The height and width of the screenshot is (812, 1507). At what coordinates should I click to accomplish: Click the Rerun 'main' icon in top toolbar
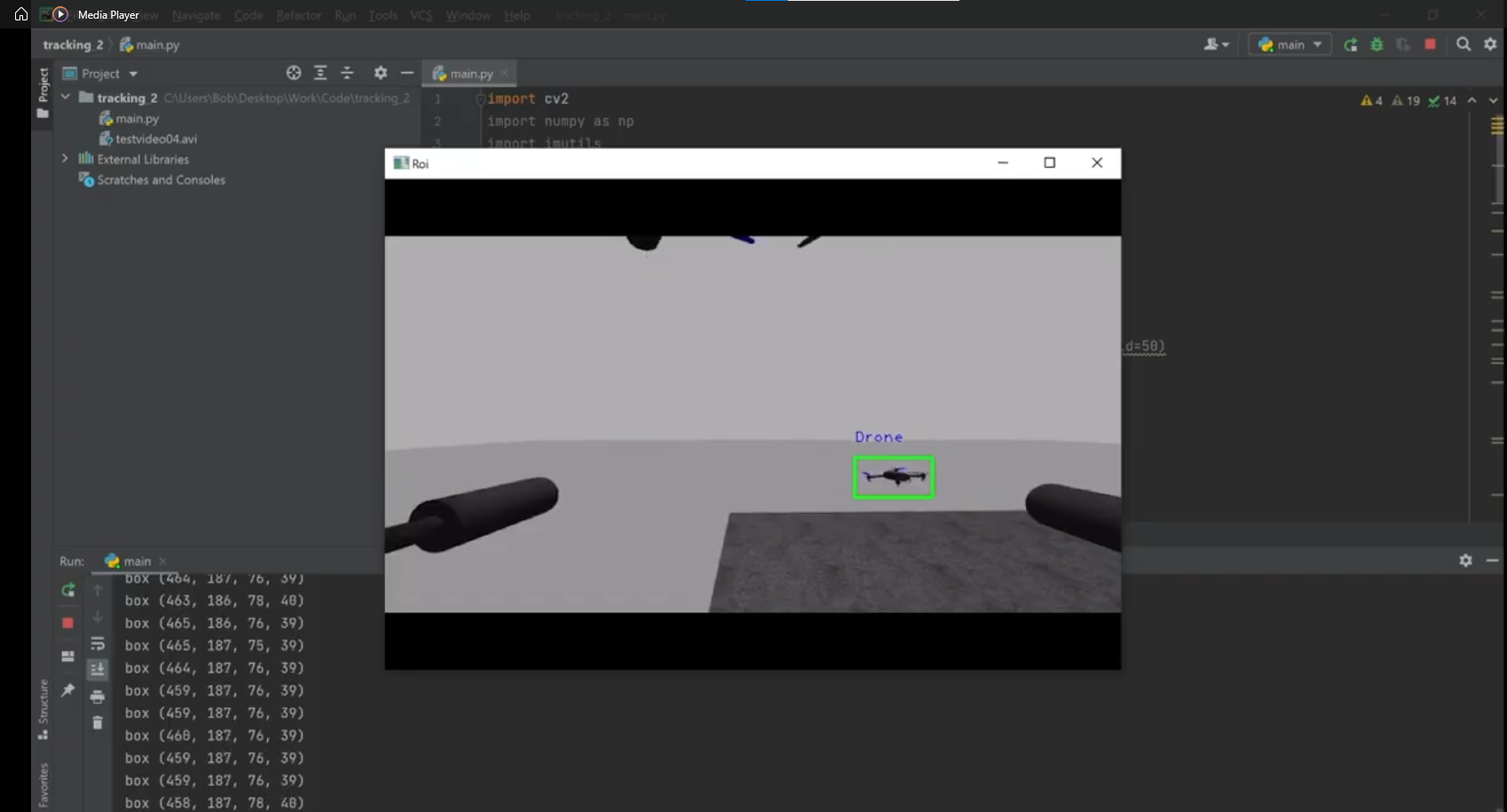1350,44
